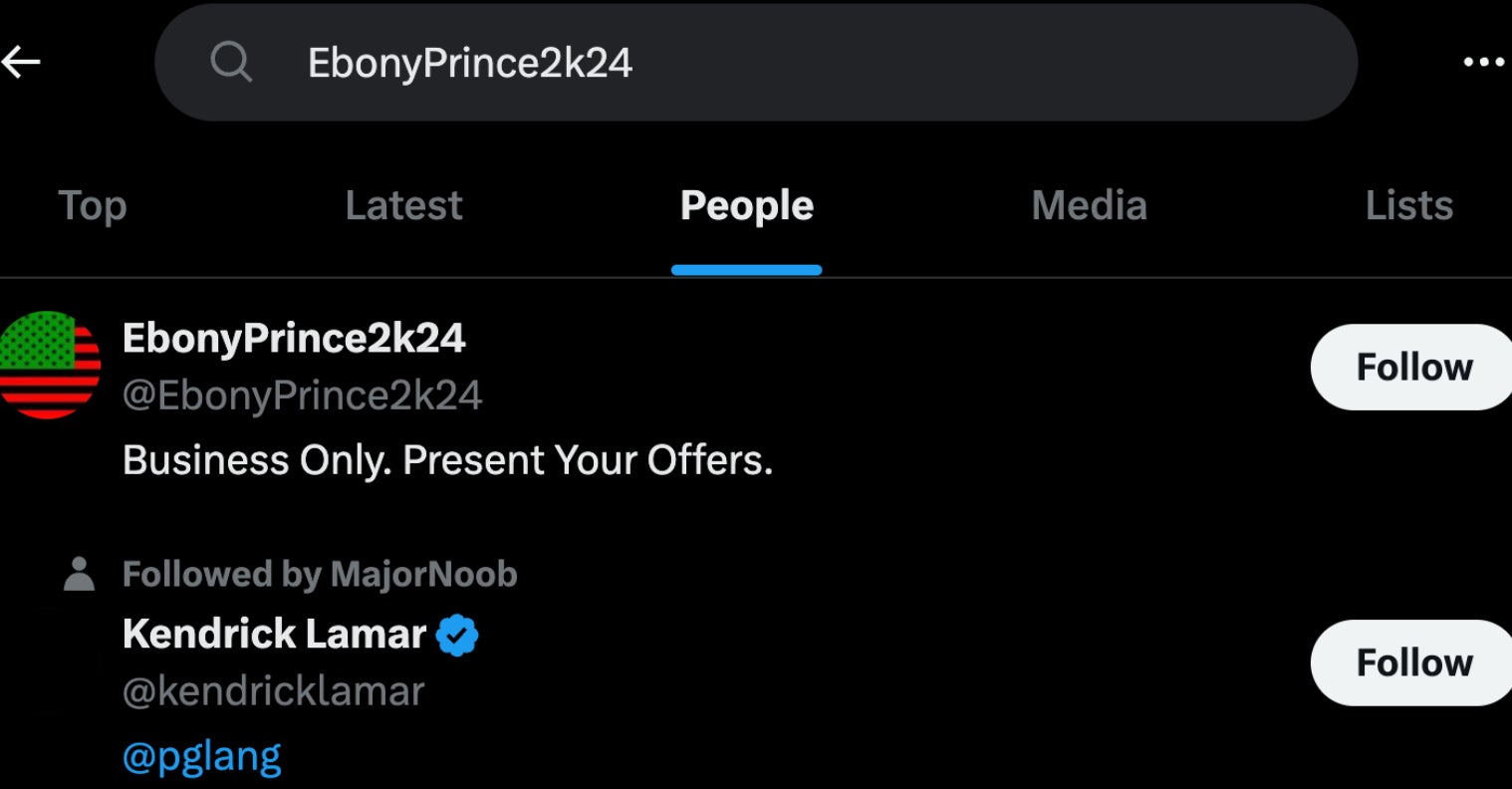Open the Kendrick Lamar profile name
Viewport: 1512px width, 789px height.
274,634
